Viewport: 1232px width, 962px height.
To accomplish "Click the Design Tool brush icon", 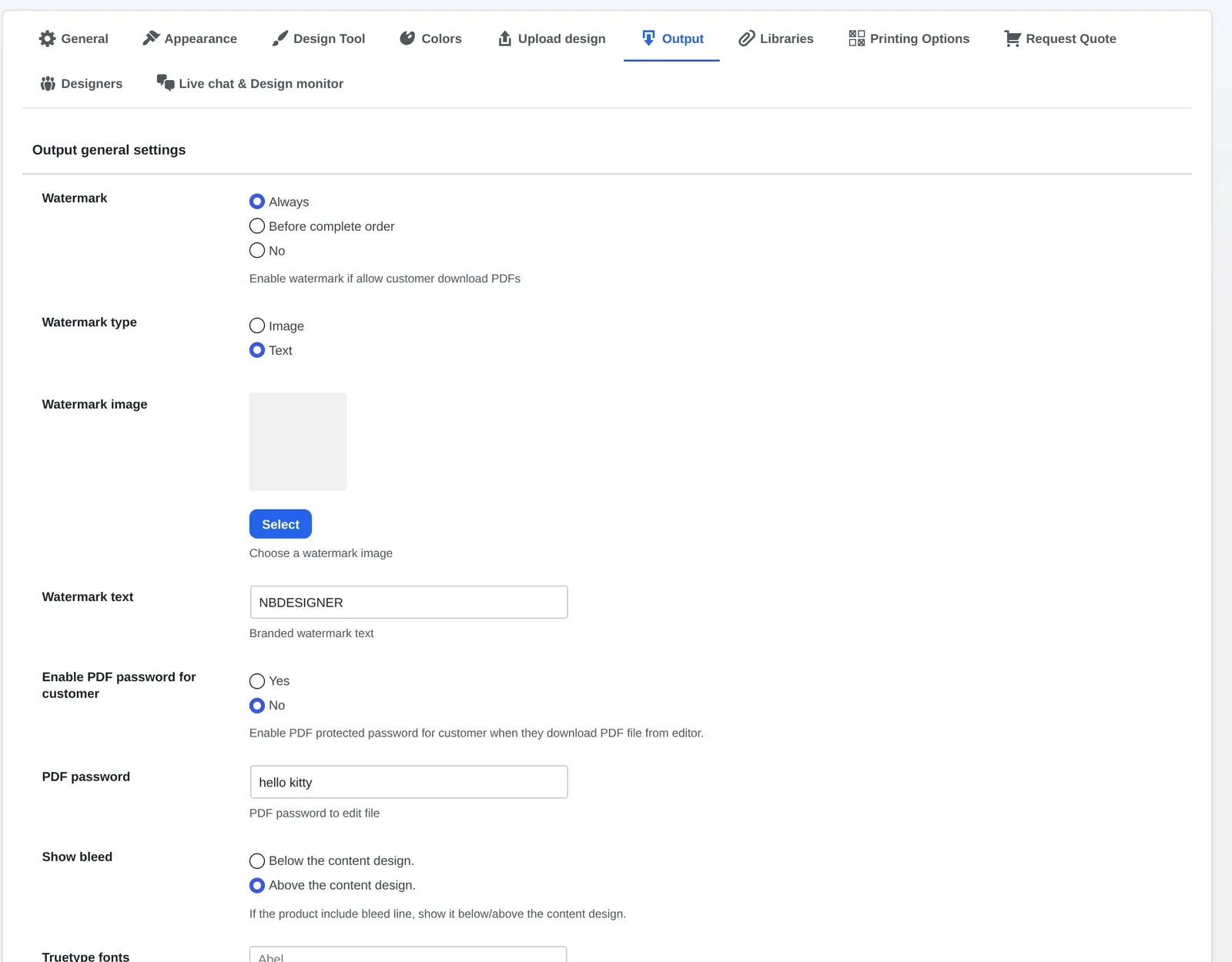I will pos(280,38).
